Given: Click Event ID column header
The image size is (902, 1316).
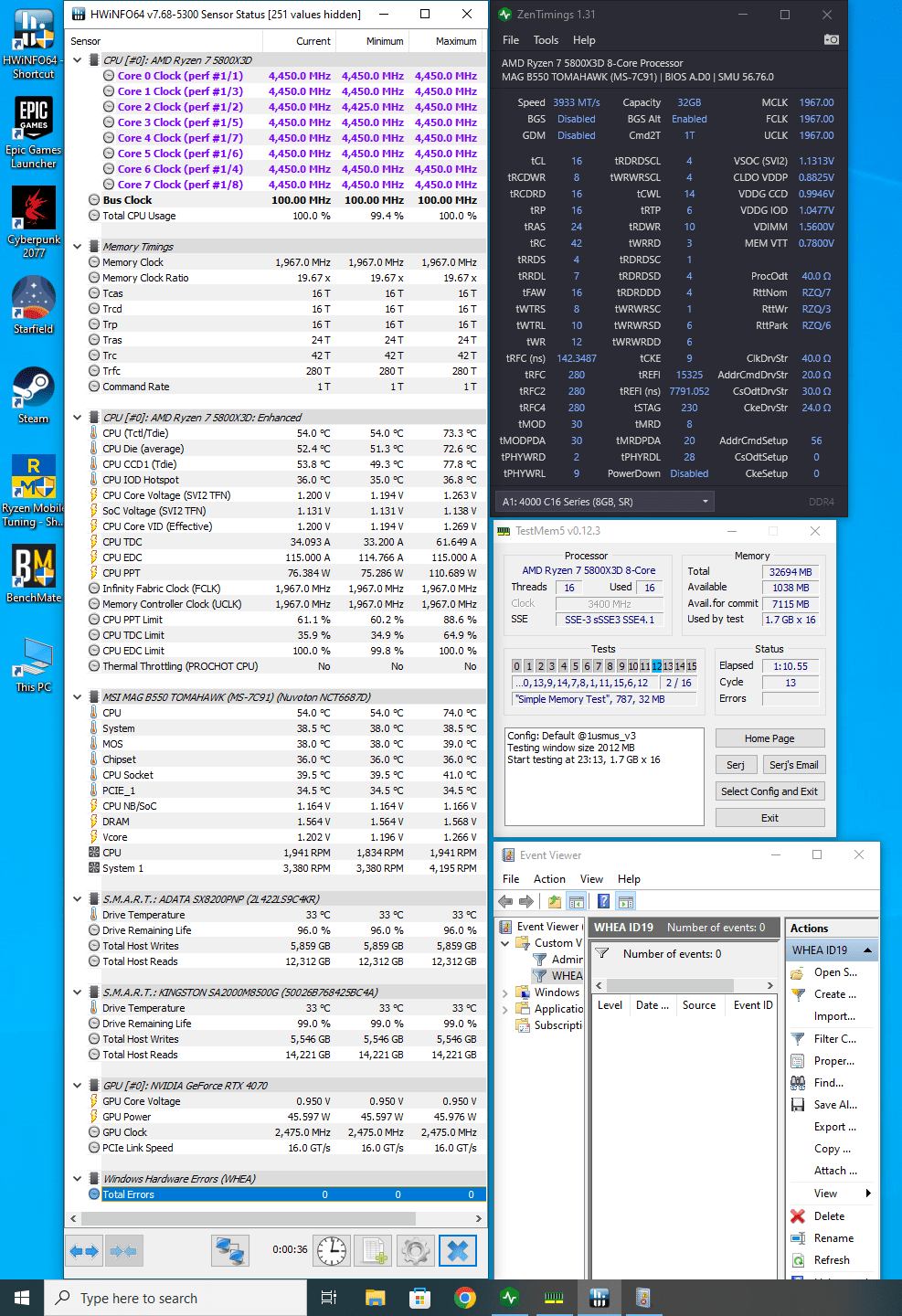Looking at the screenshot, I should coord(753,1005).
